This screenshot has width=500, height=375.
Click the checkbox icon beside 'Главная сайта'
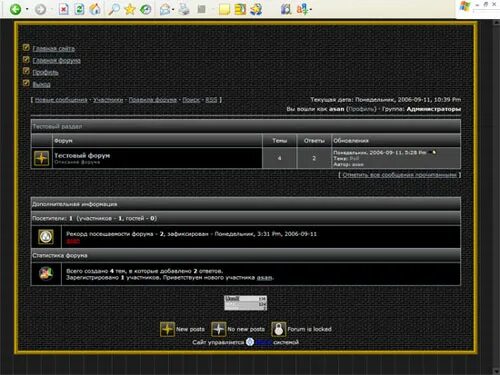(x=26, y=48)
